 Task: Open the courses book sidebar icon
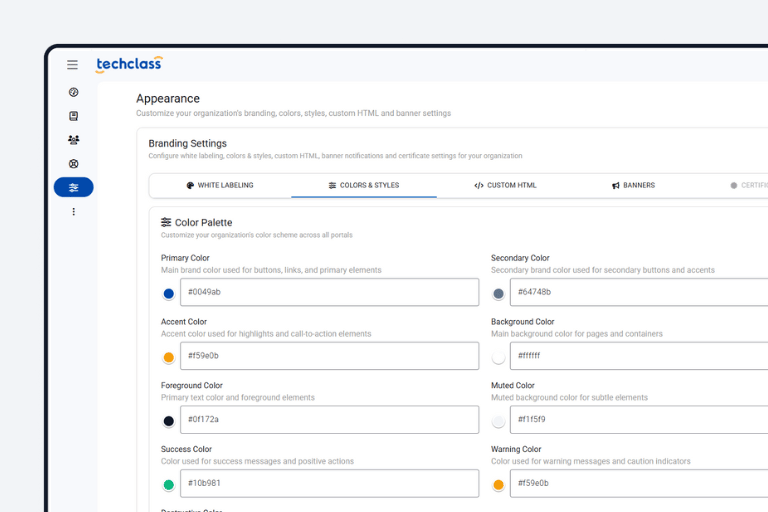click(x=73, y=116)
